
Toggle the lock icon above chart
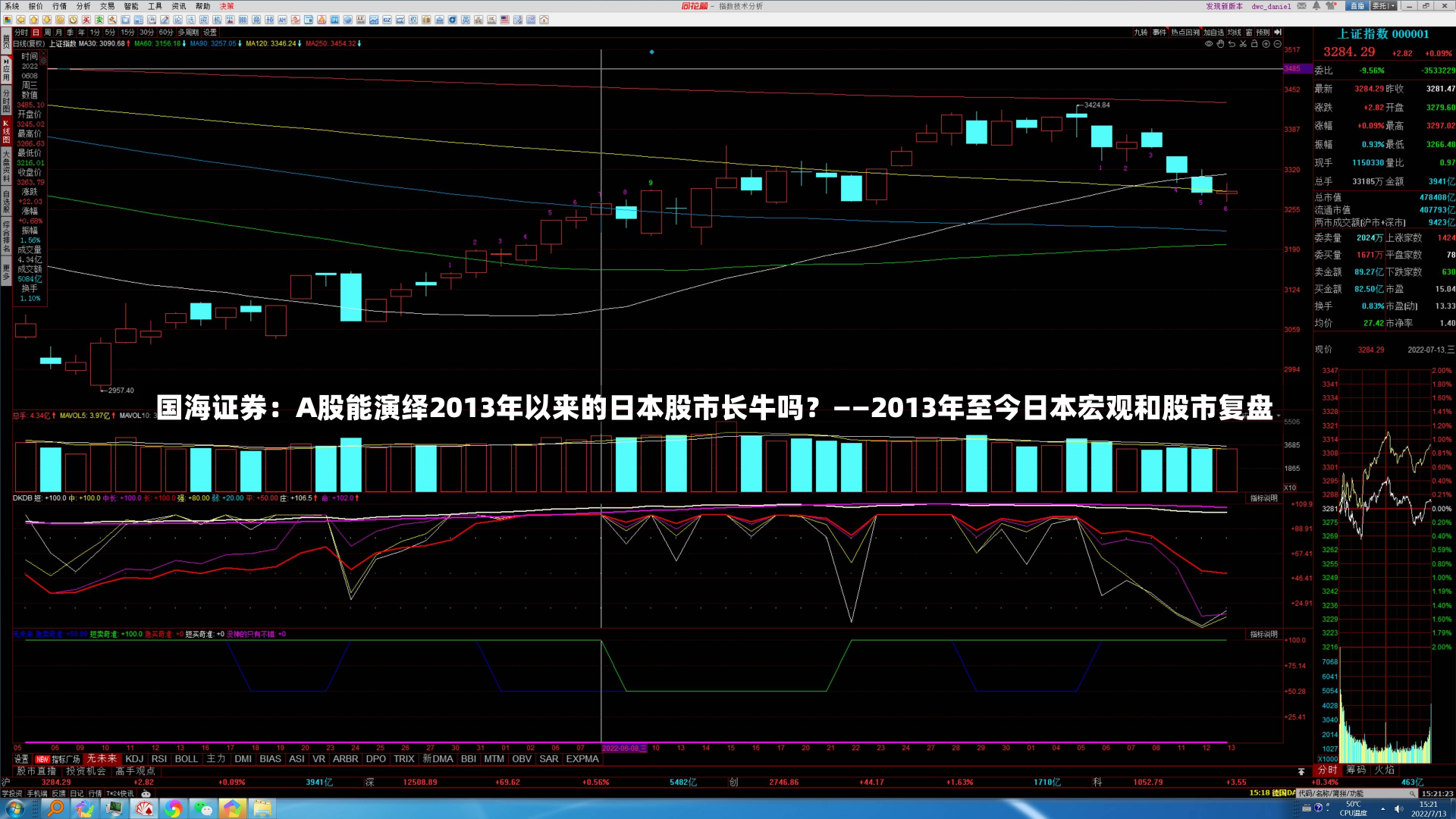pos(1254,43)
